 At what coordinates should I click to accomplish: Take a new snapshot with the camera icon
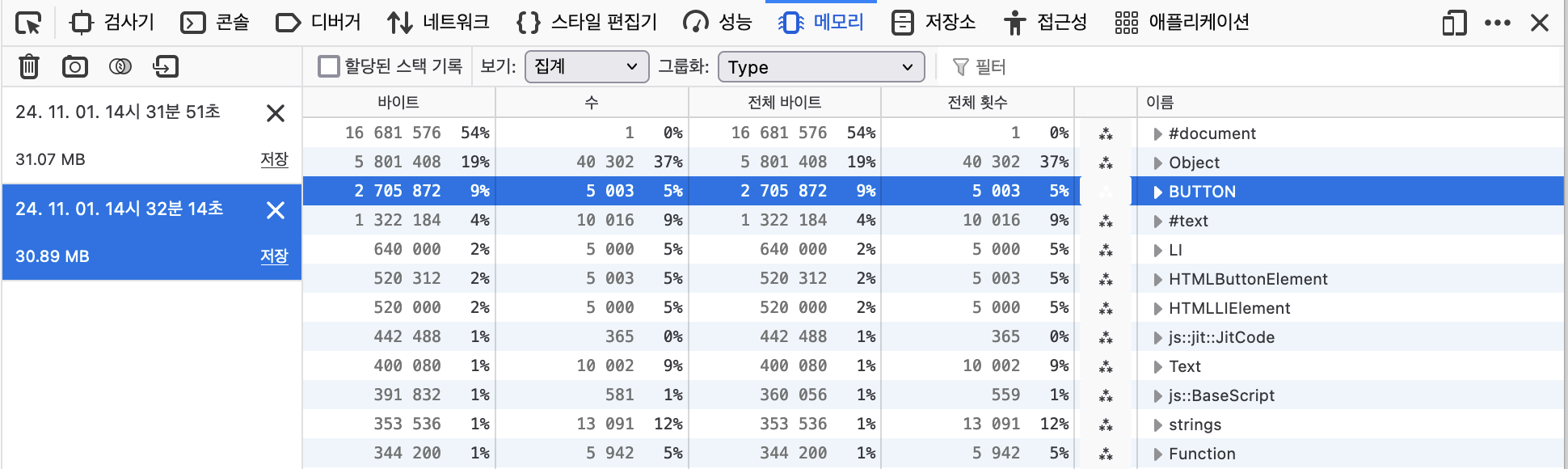(x=75, y=66)
